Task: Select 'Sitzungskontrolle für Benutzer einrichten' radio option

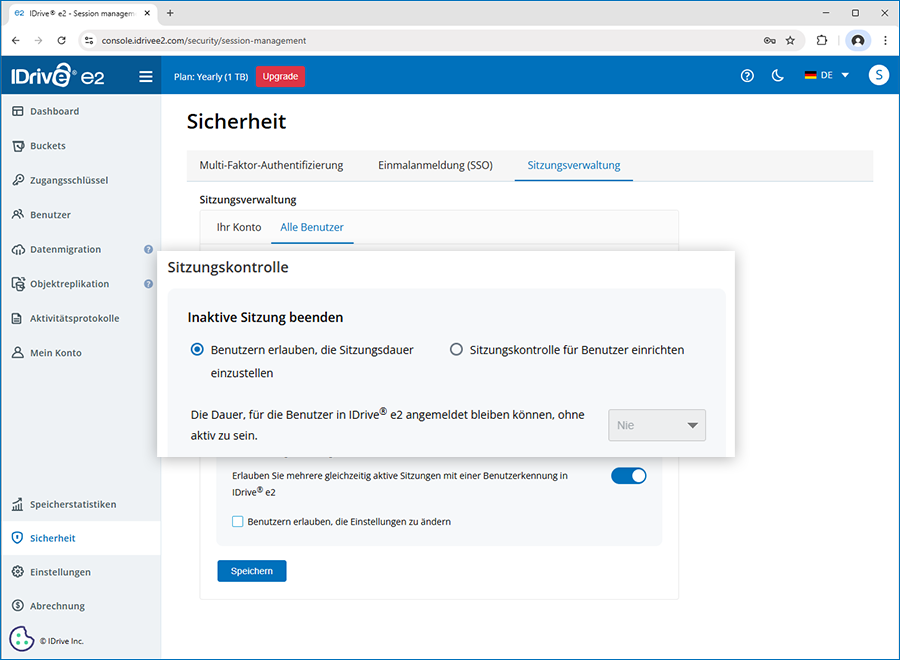Action: tap(456, 350)
